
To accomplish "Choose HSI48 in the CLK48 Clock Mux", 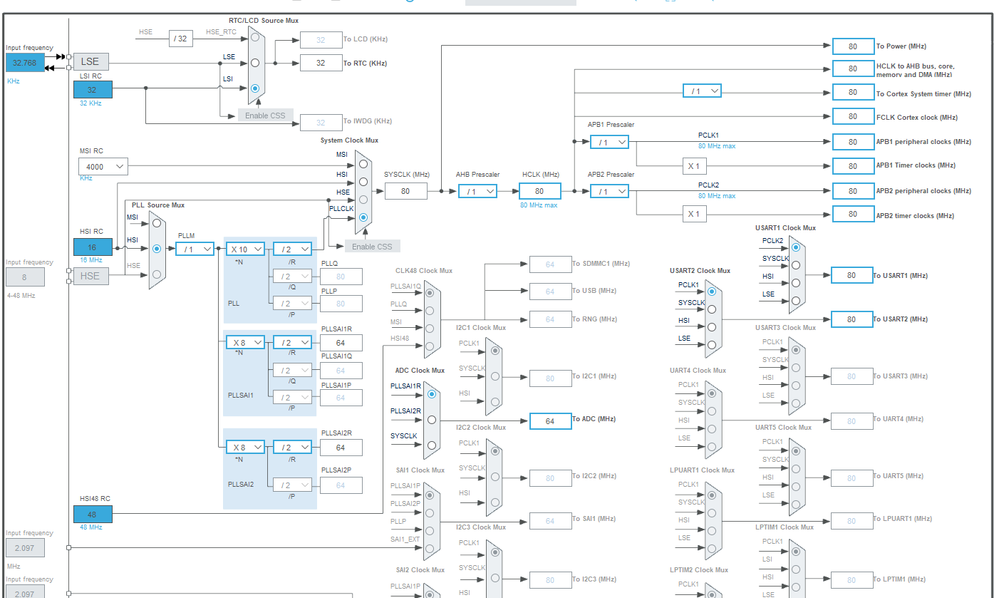I will (430, 346).
